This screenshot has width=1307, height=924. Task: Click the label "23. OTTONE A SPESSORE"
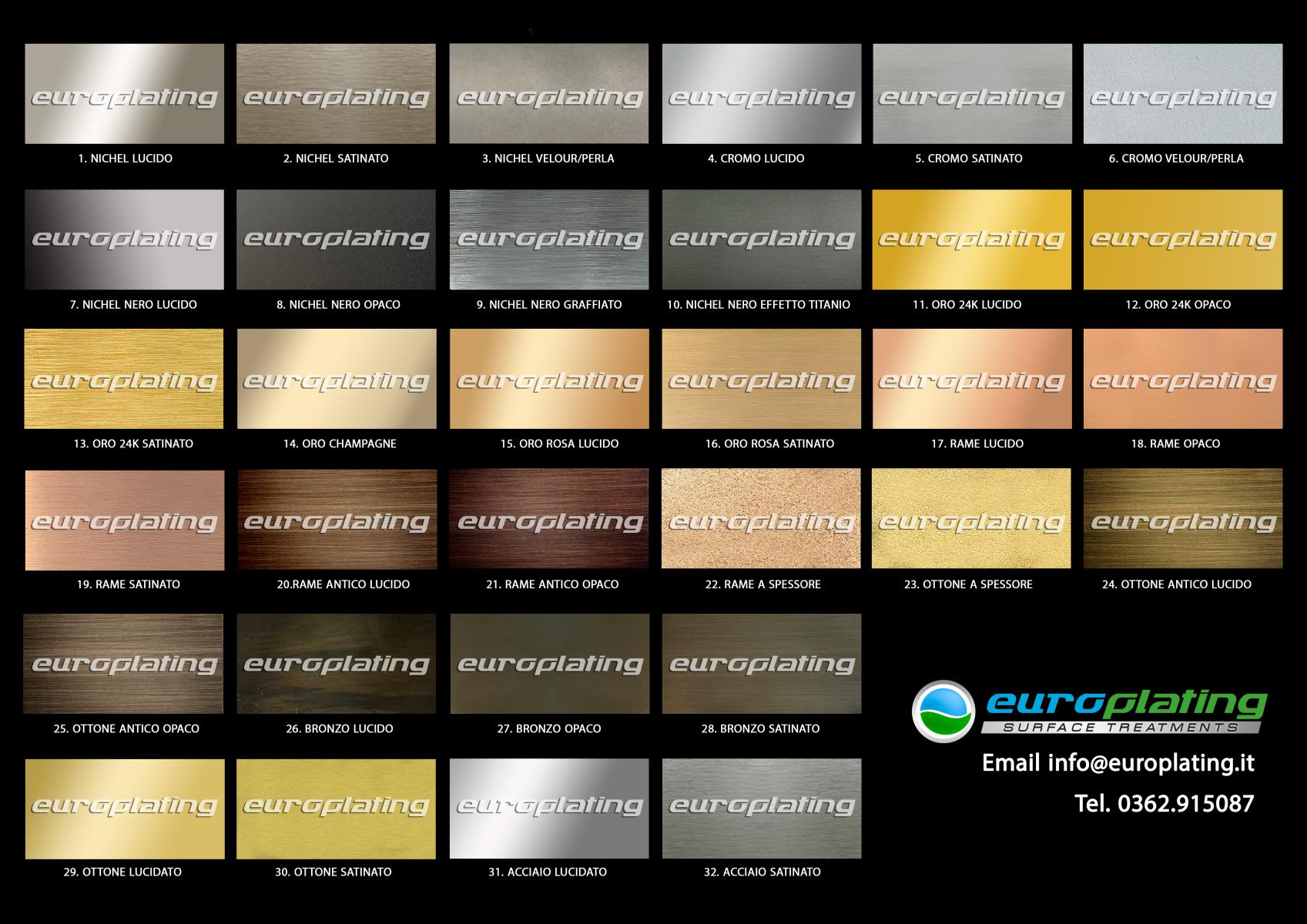point(968,584)
